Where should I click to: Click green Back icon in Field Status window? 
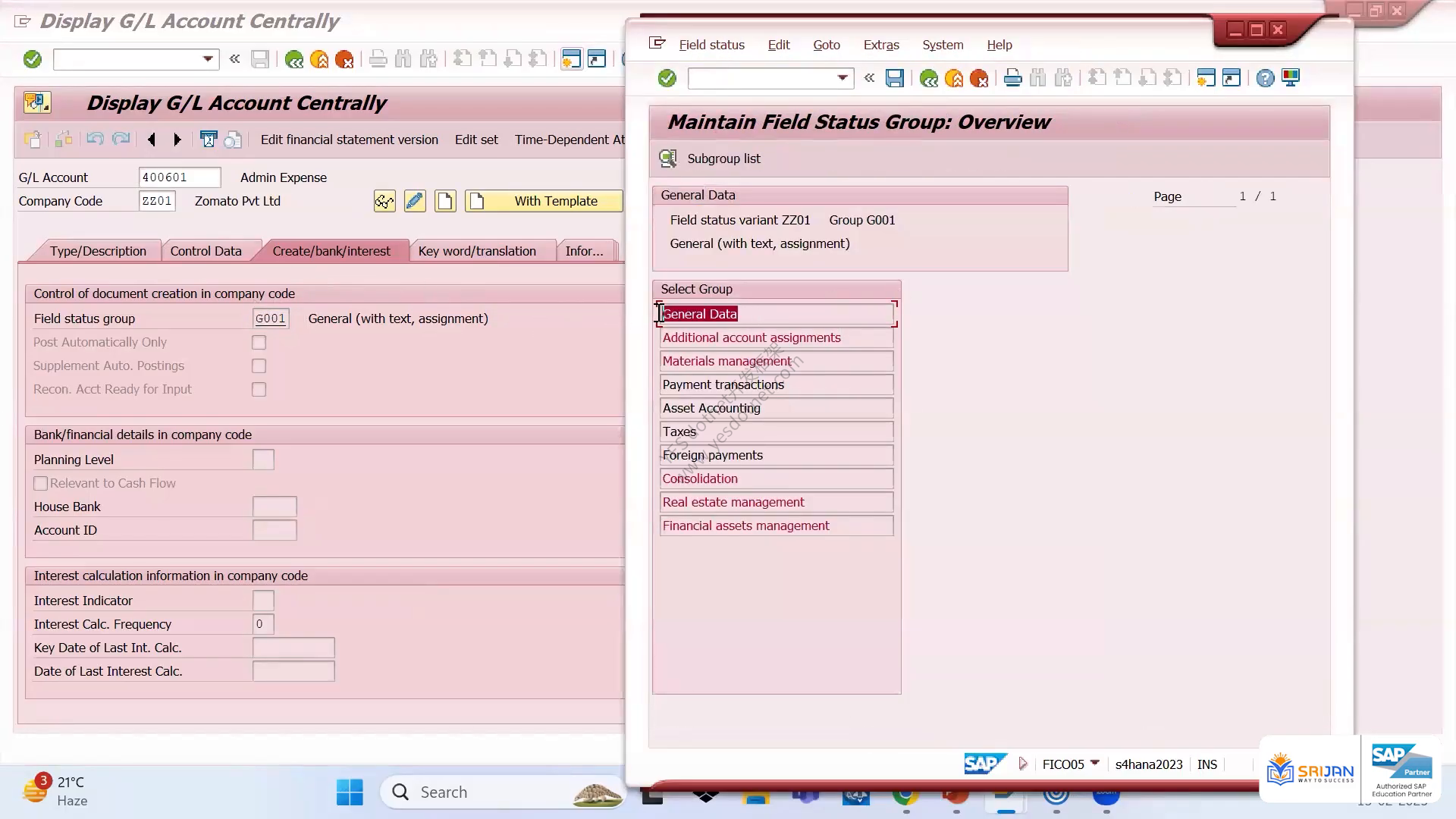tap(928, 78)
